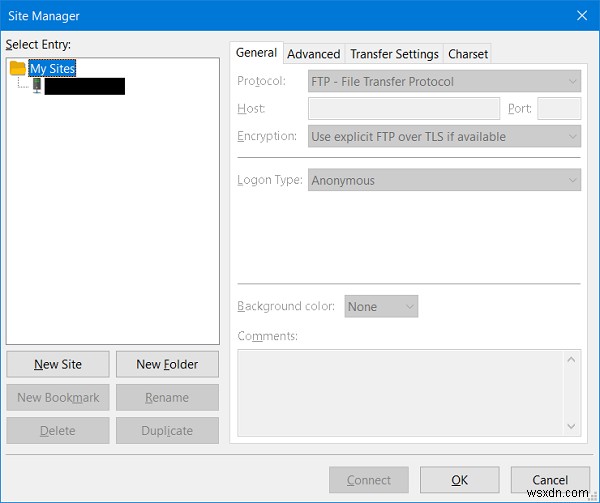Select the redacted site entry in tree

(x=85, y=86)
